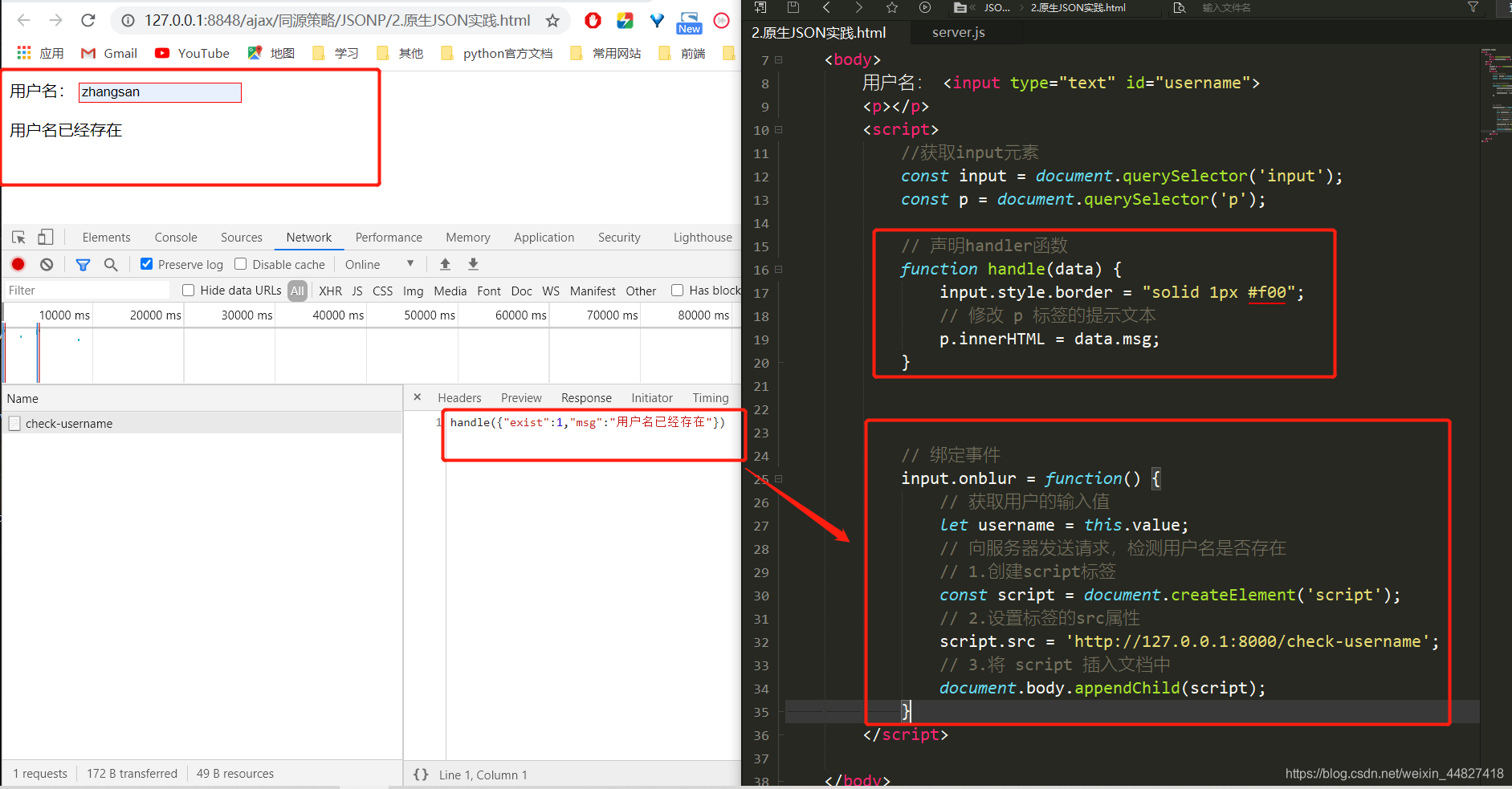Click the pretty-print braces icon
The height and width of the screenshot is (789, 1512).
[x=421, y=775]
